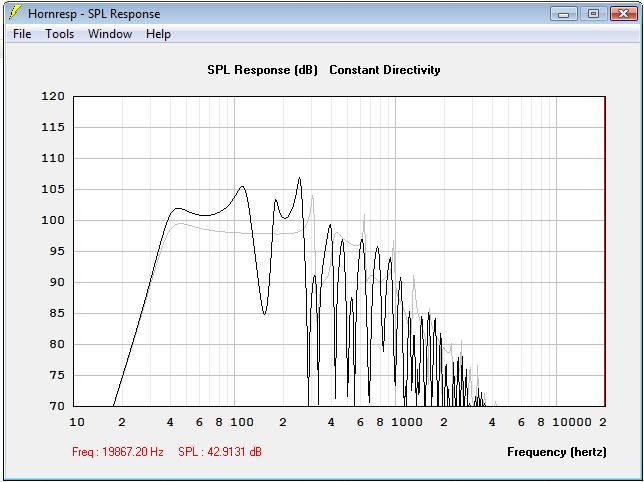Click the 105 dB axis label
644x482 pixels.
point(53,189)
